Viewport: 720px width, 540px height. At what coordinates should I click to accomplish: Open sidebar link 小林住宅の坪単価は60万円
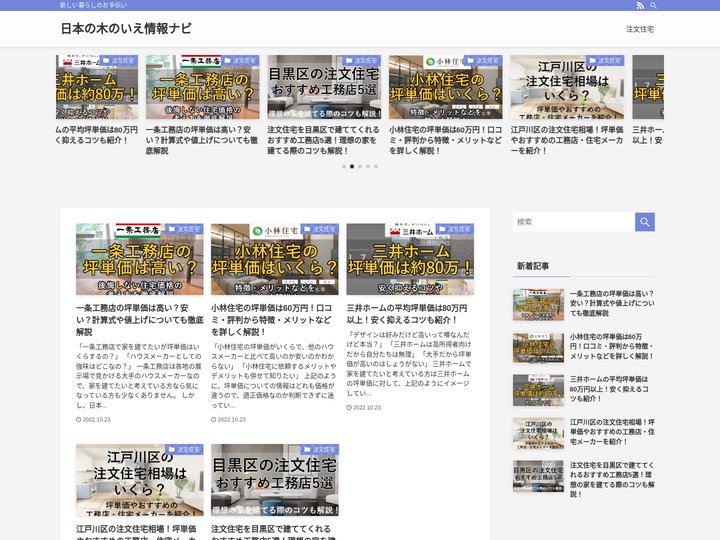pos(611,346)
